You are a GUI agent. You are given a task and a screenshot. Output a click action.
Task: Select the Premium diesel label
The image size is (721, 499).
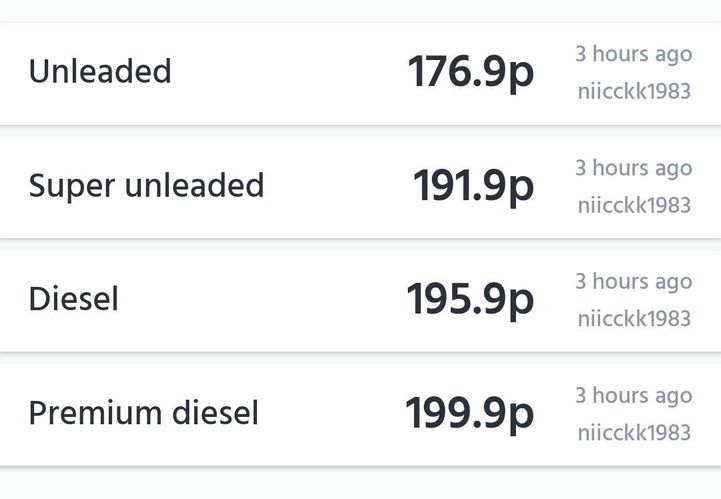tap(143, 413)
